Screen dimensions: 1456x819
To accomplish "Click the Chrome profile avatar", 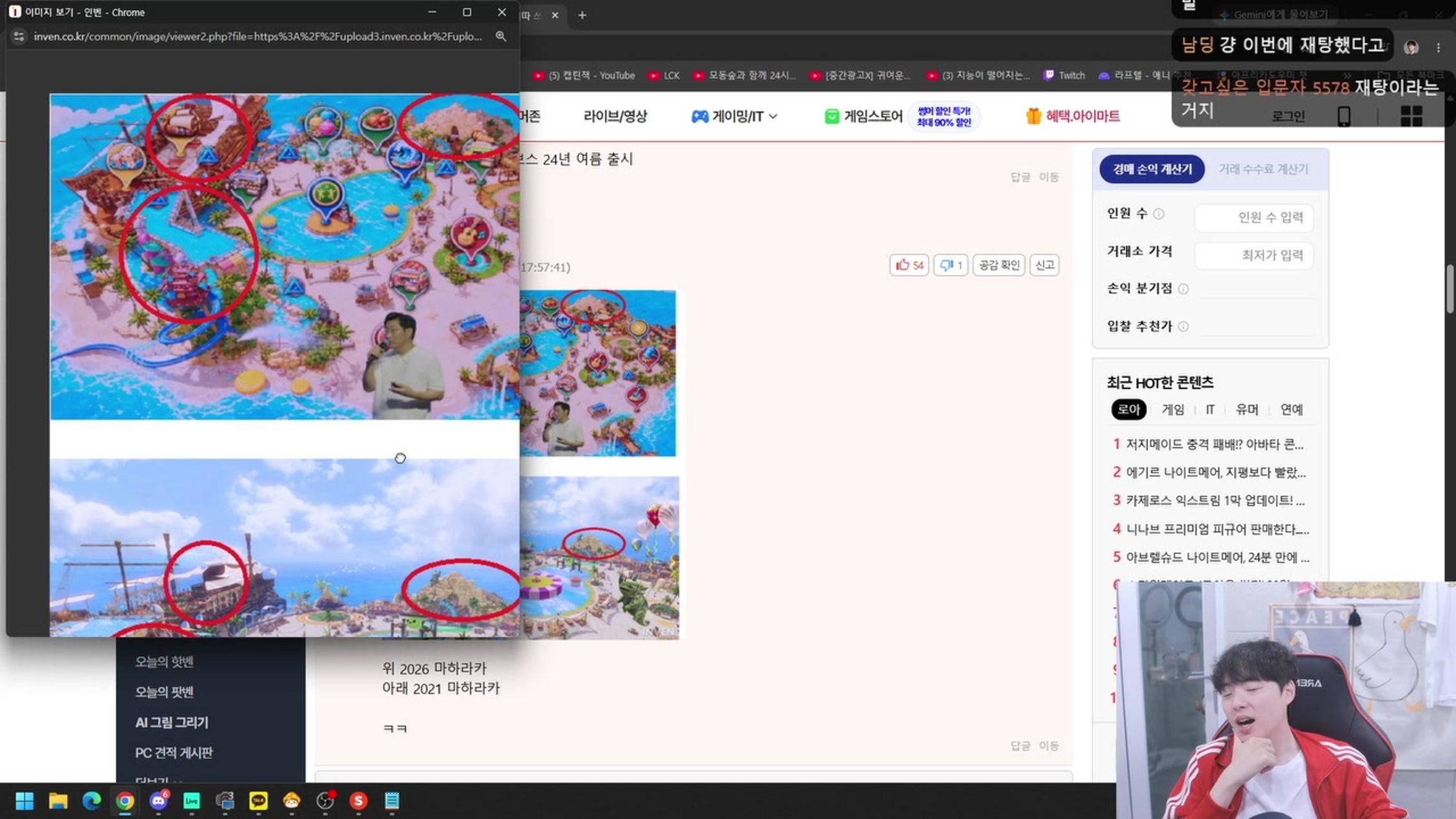I will pyautogui.click(x=1411, y=47).
